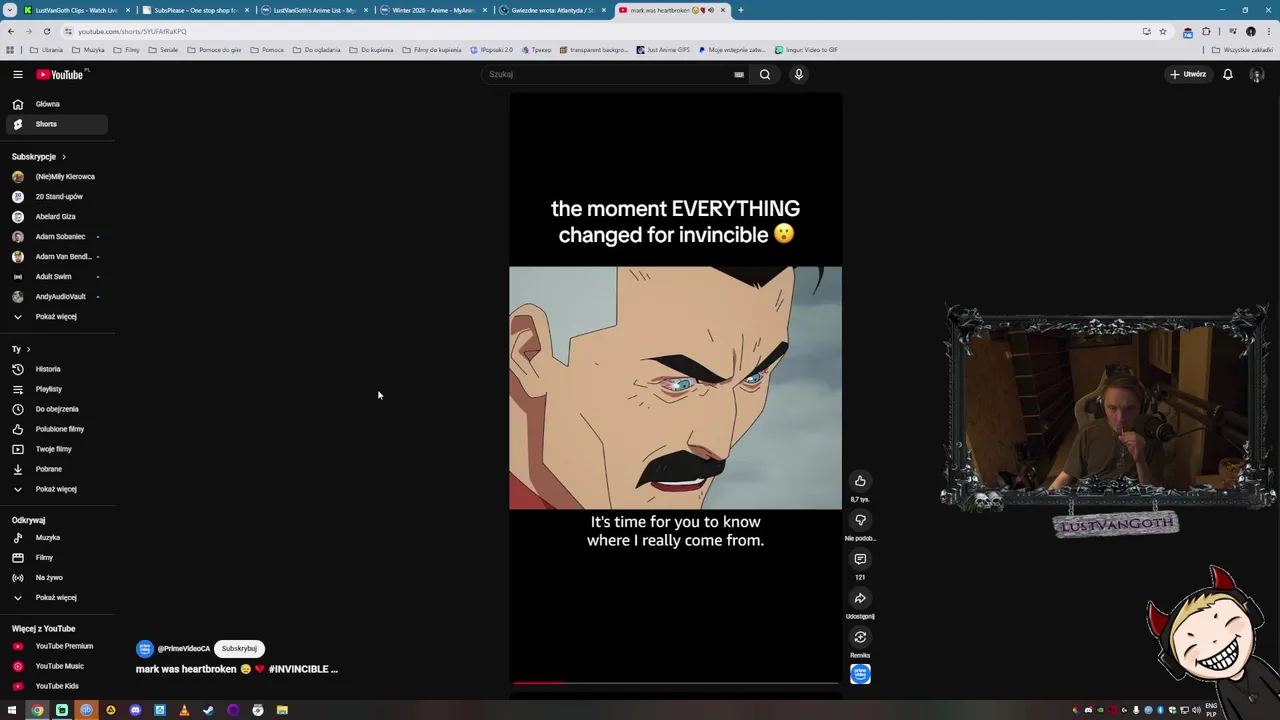Open Główna in the sidebar
The image size is (1280, 720).
pos(55,104)
